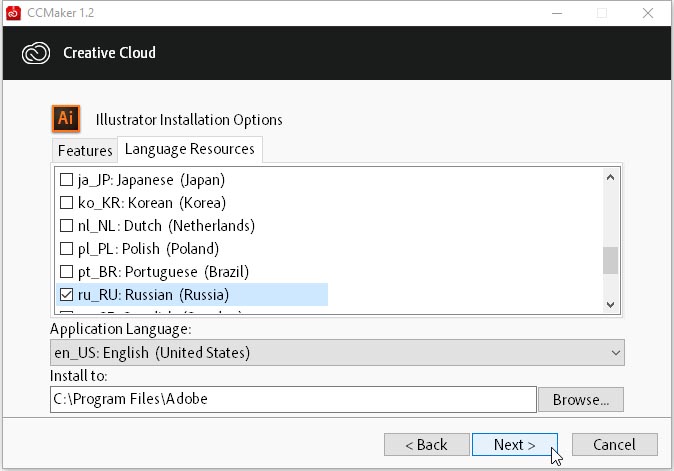Click the Back button
Viewport: 674px width, 471px height.
426,444
